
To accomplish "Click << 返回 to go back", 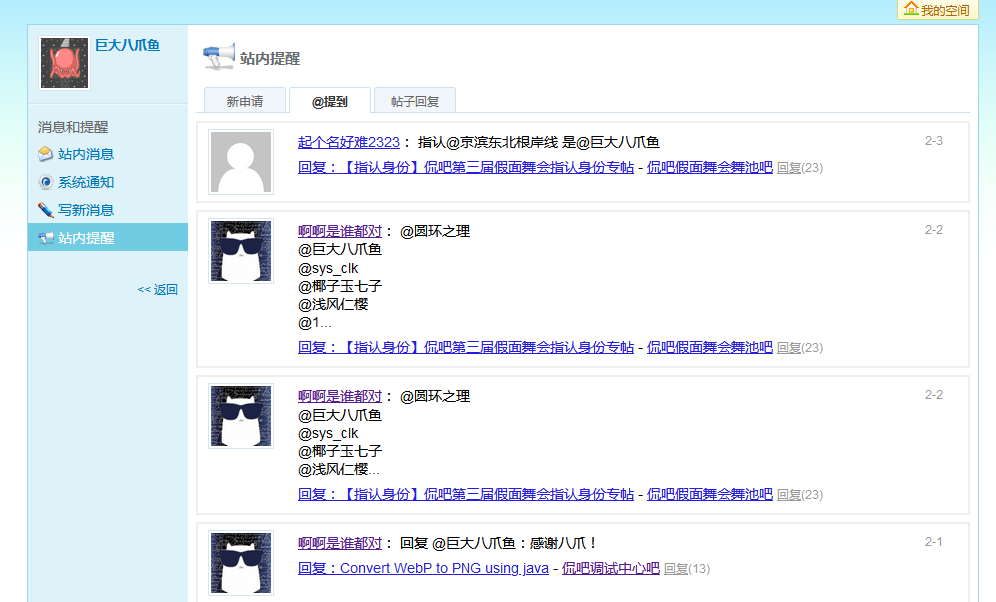I will 157,290.
